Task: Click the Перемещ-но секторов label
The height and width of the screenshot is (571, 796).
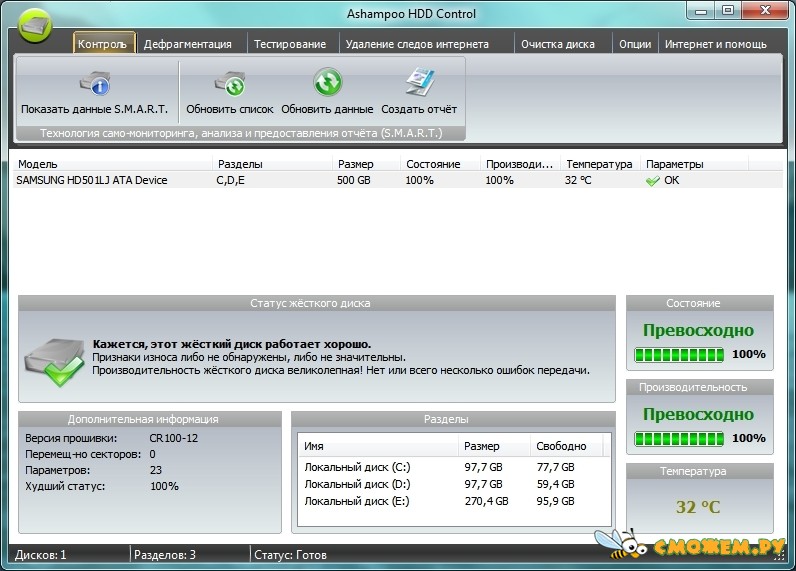Action: [x=83, y=454]
